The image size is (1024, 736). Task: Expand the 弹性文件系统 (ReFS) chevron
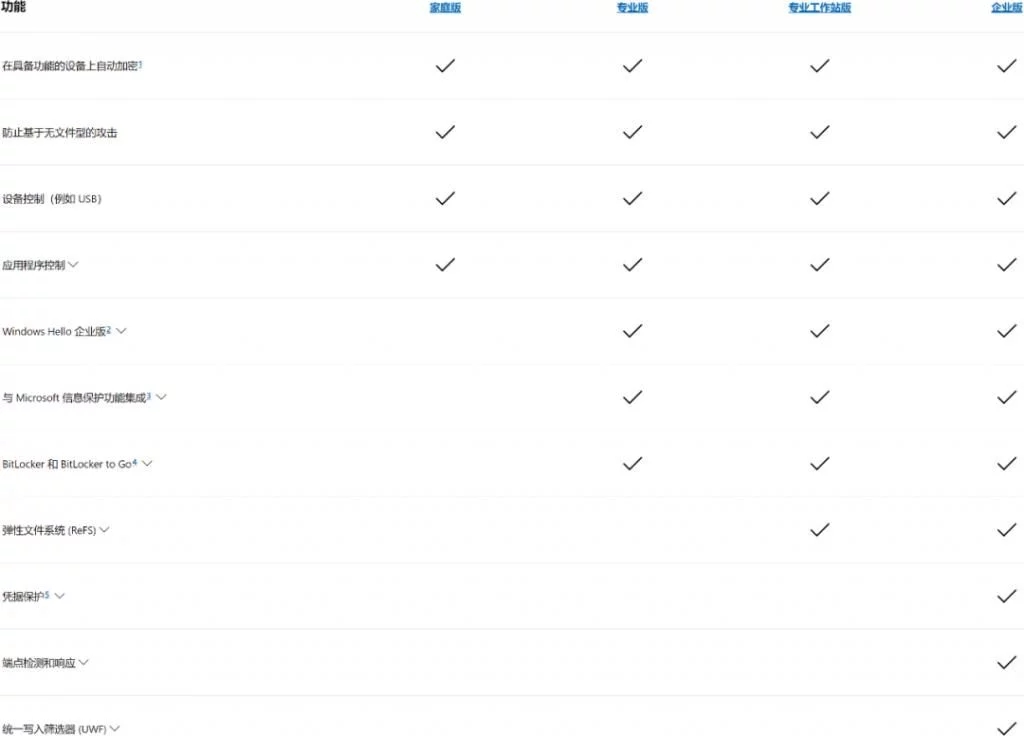click(x=104, y=530)
